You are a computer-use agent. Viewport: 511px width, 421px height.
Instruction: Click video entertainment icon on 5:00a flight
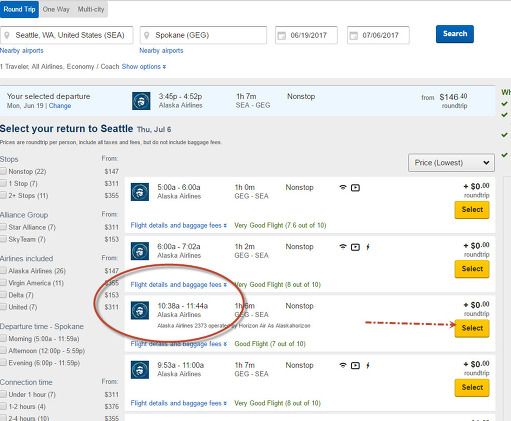355,188
